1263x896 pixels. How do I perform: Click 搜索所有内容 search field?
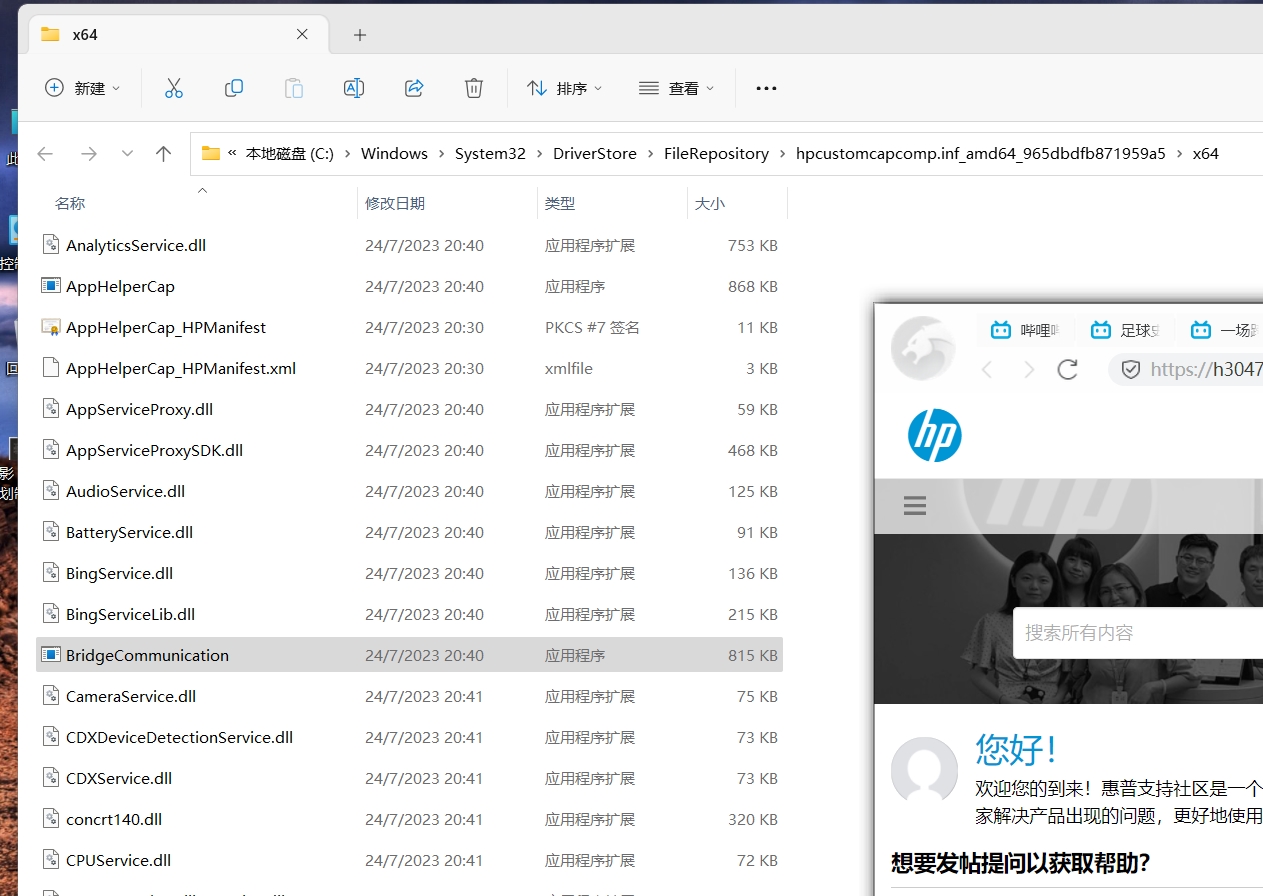tap(1138, 633)
